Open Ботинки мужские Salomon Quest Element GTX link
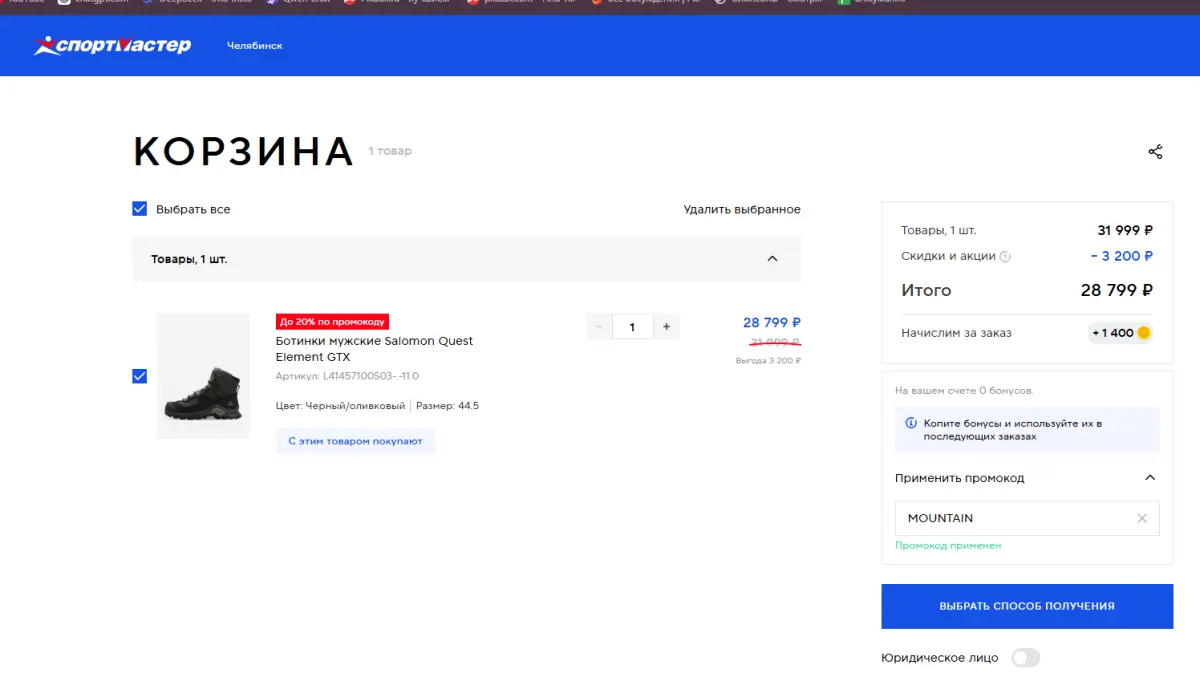The height and width of the screenshot is (677, 1200). click(374, 349)
